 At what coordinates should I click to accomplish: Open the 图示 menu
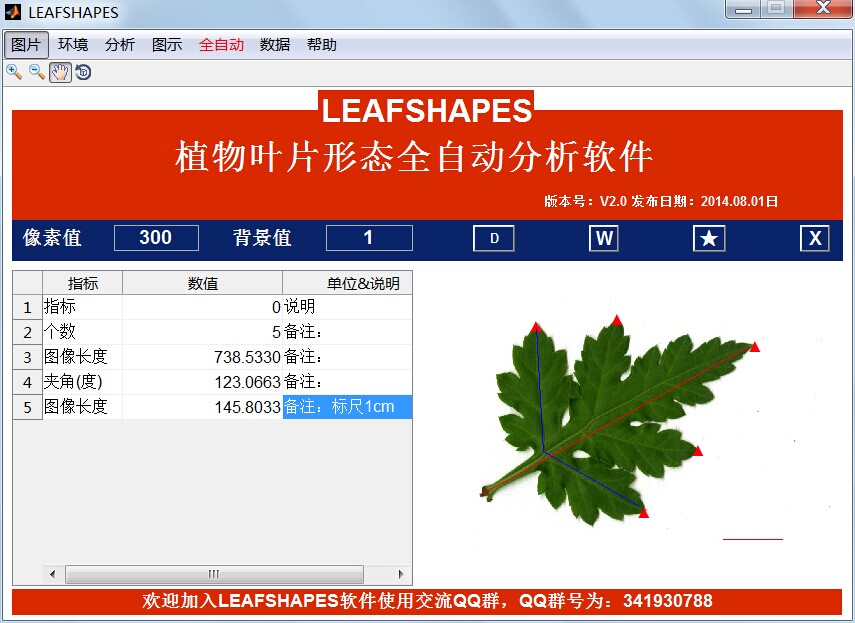click(167, 45)
